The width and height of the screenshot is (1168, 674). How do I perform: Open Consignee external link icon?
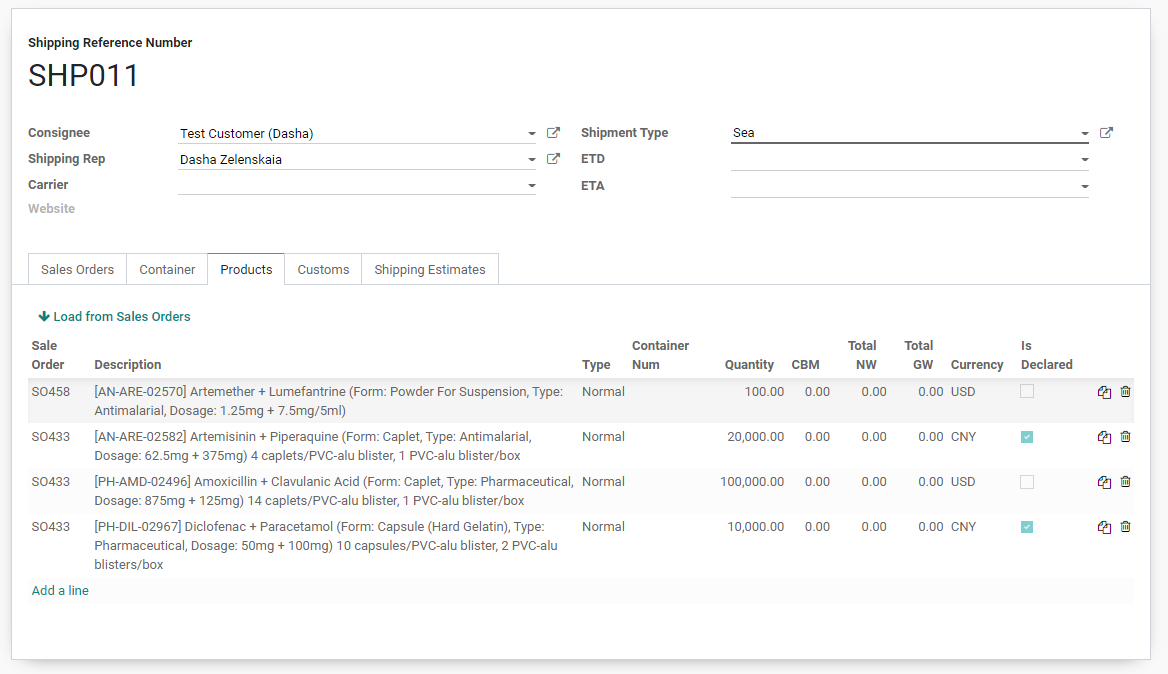pyautogui.click(x=553, y=133)
